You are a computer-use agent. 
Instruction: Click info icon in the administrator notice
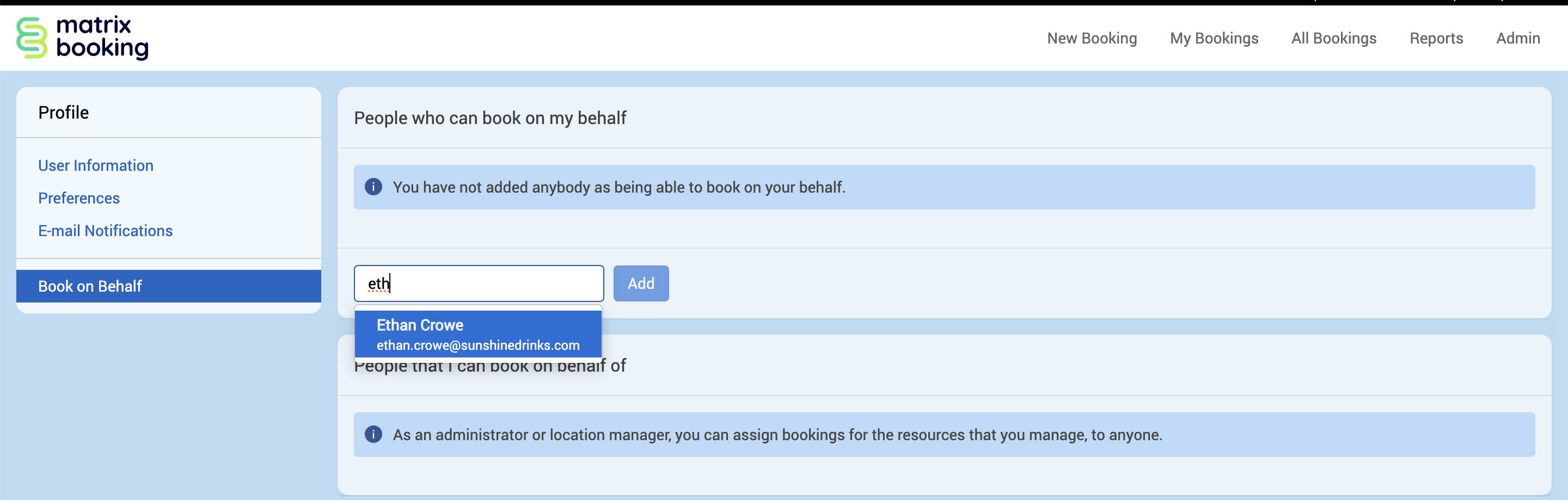pyautogui.click(x=373, y=434)
